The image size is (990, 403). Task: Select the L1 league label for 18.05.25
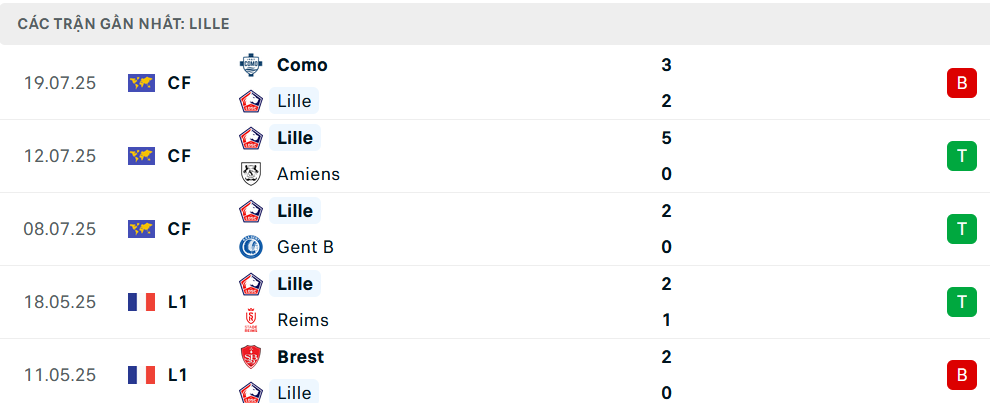coord(177,302)
